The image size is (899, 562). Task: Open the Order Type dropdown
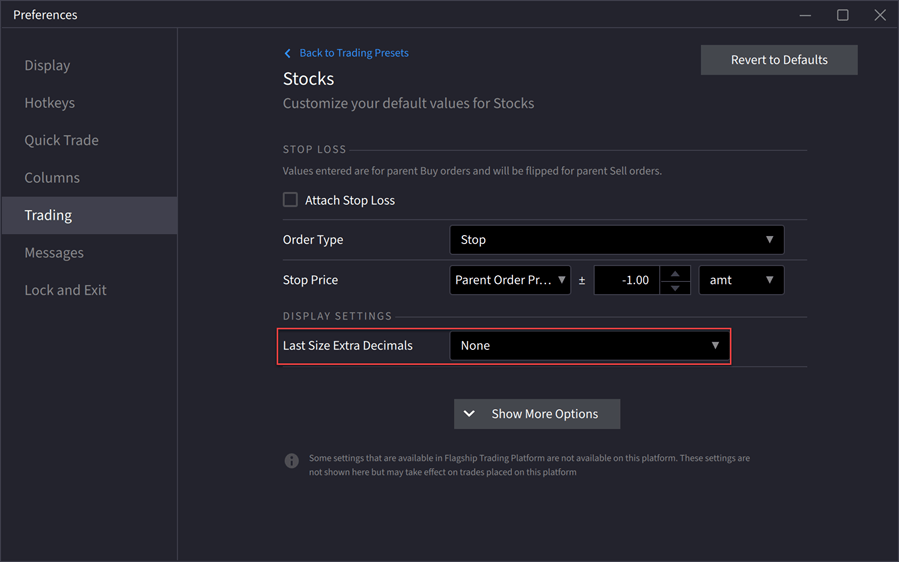pos(616,240)
